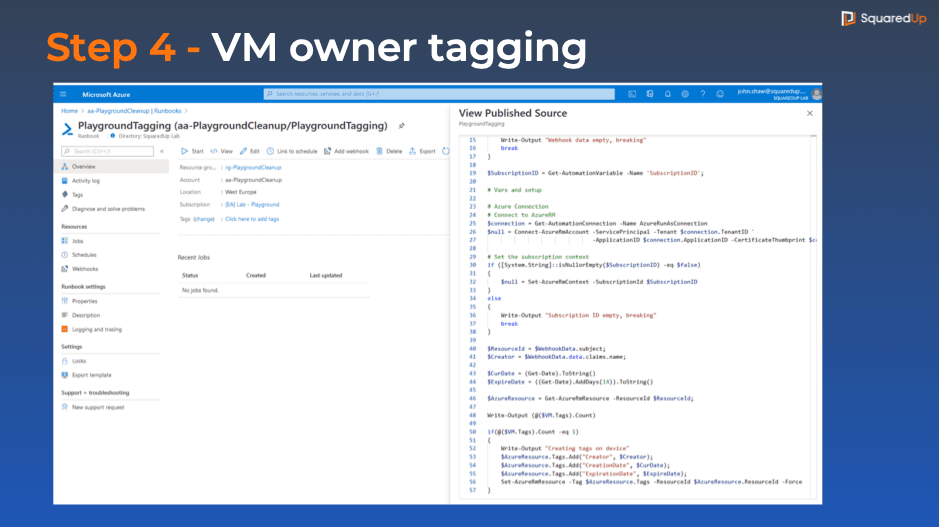This screenshot has height=527, width=939.
Task: Export the runbook
Action: 422,152
